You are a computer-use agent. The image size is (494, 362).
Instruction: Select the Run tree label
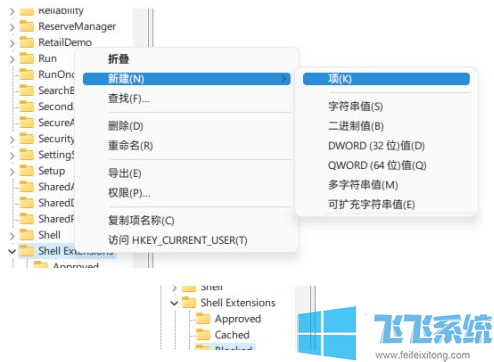pyautogui.click(x=48, y=58)
